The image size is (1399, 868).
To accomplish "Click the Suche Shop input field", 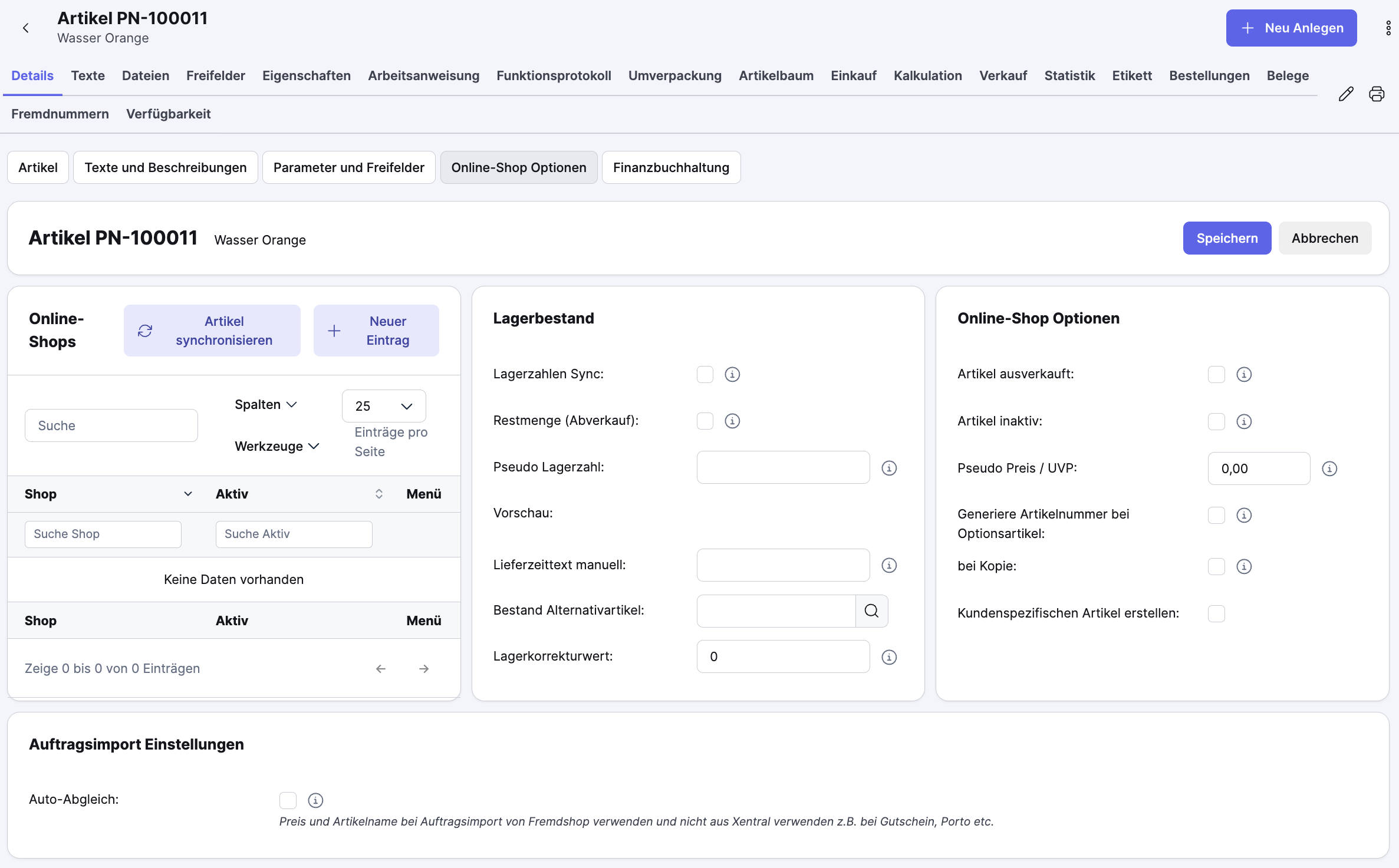I will tap(103, 534).
